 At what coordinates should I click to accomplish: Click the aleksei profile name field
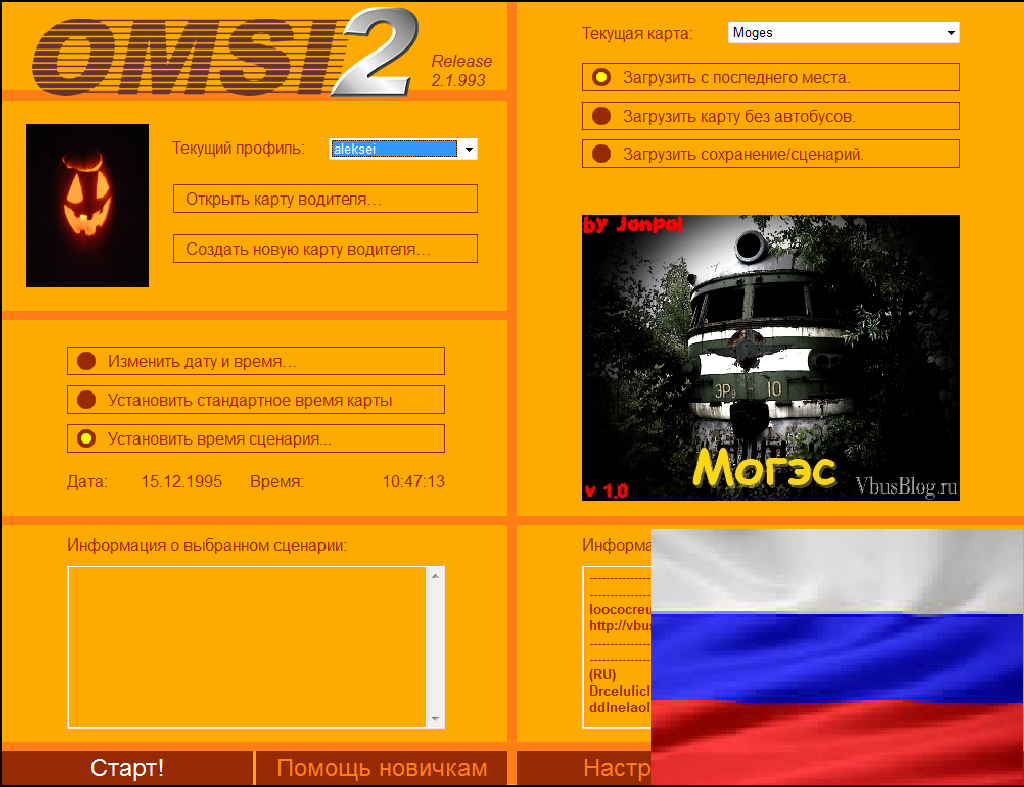394,149
